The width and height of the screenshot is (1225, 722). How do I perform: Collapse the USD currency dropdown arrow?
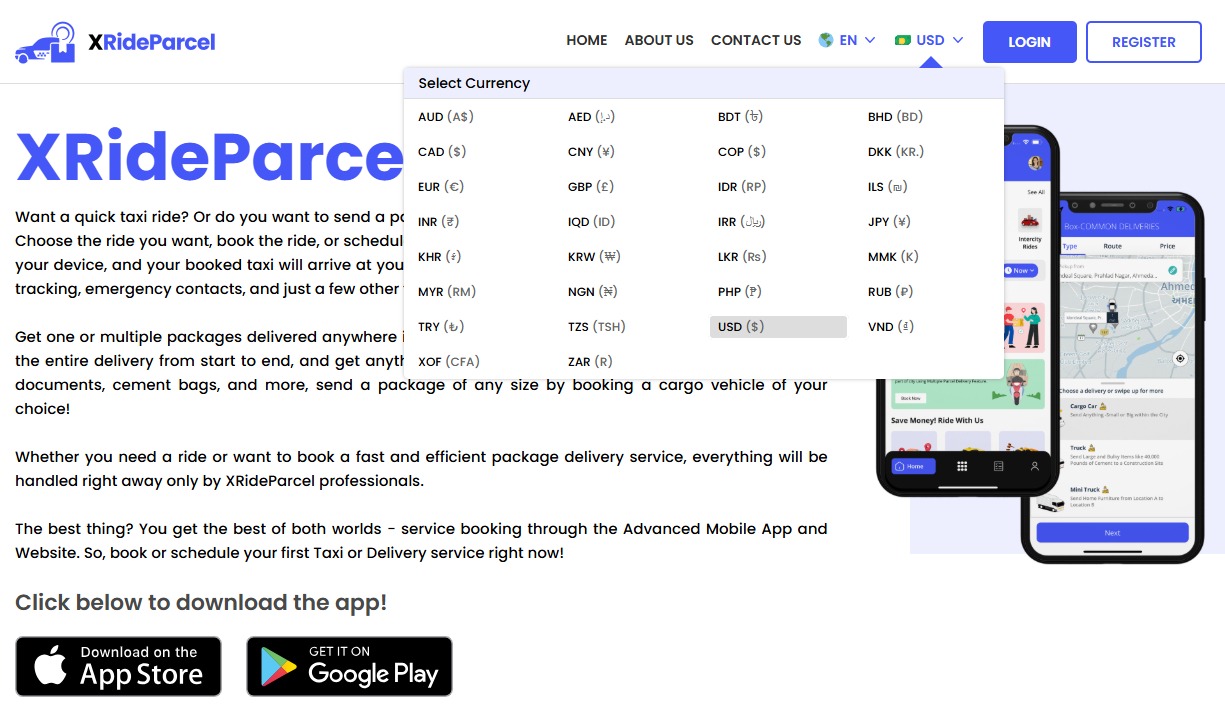[958, 40]
